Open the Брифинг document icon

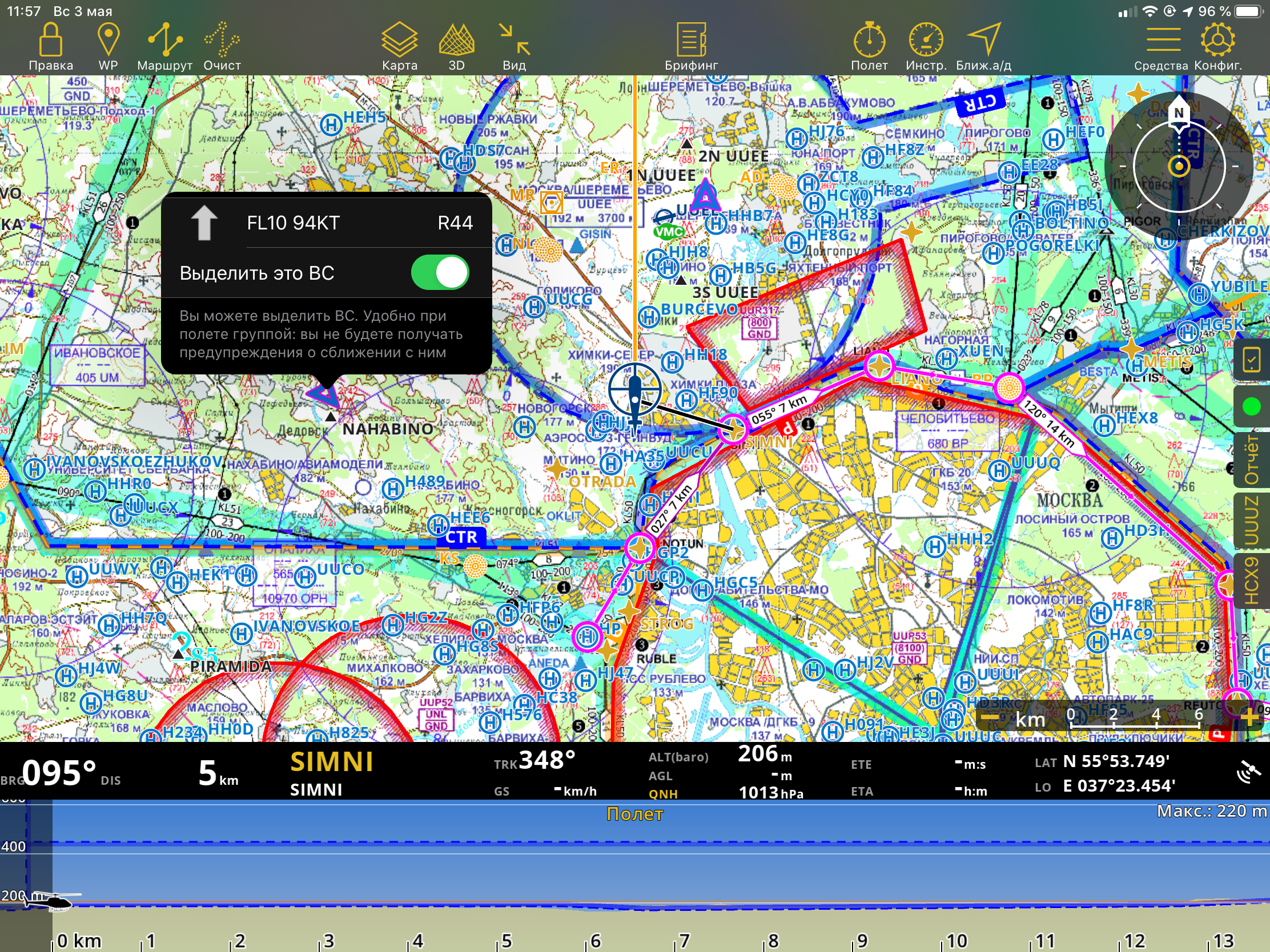coord(691,40)
